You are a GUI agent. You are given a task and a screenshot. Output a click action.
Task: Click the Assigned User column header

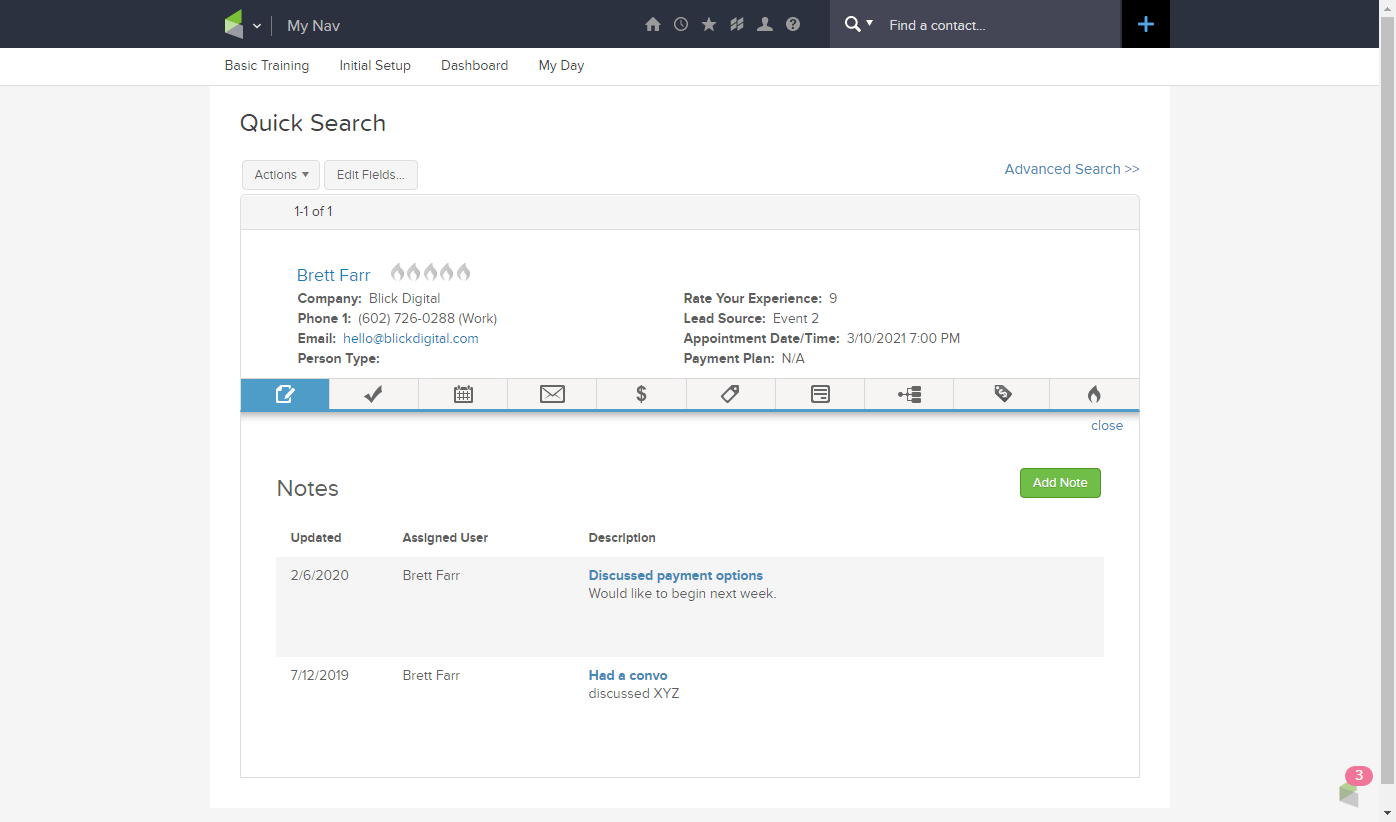click(445, 538)
